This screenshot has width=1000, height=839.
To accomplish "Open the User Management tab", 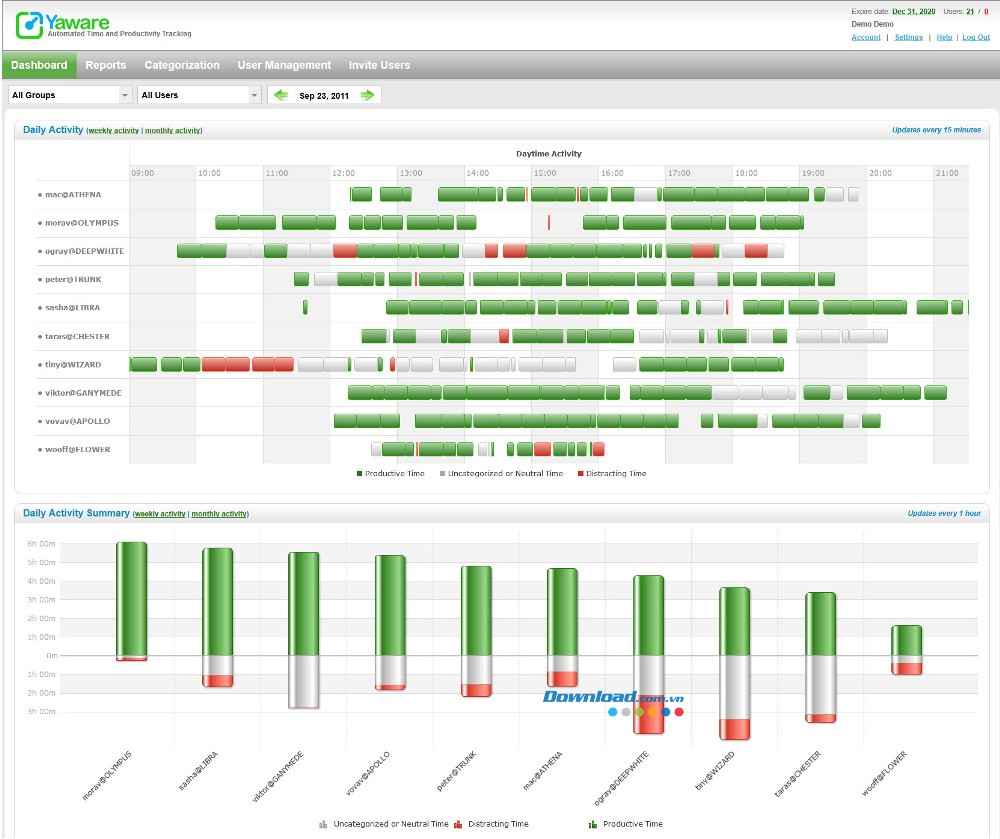I will click(284, 65).
